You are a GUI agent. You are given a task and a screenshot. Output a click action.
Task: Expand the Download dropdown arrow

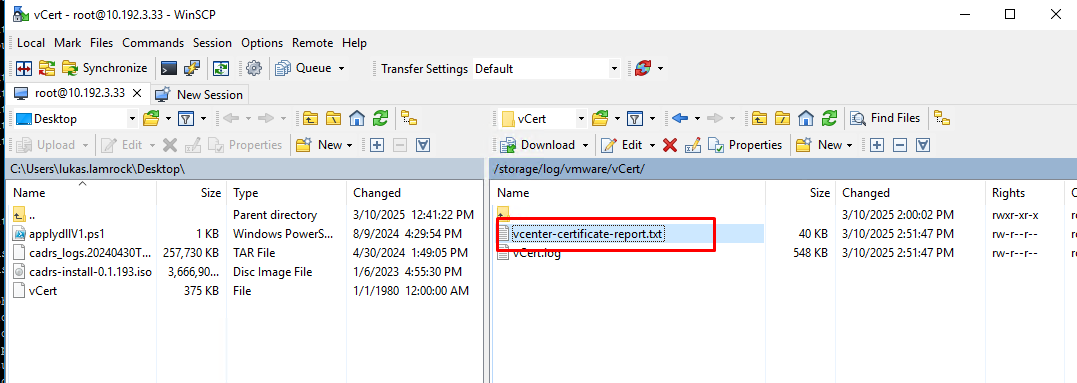585,145
